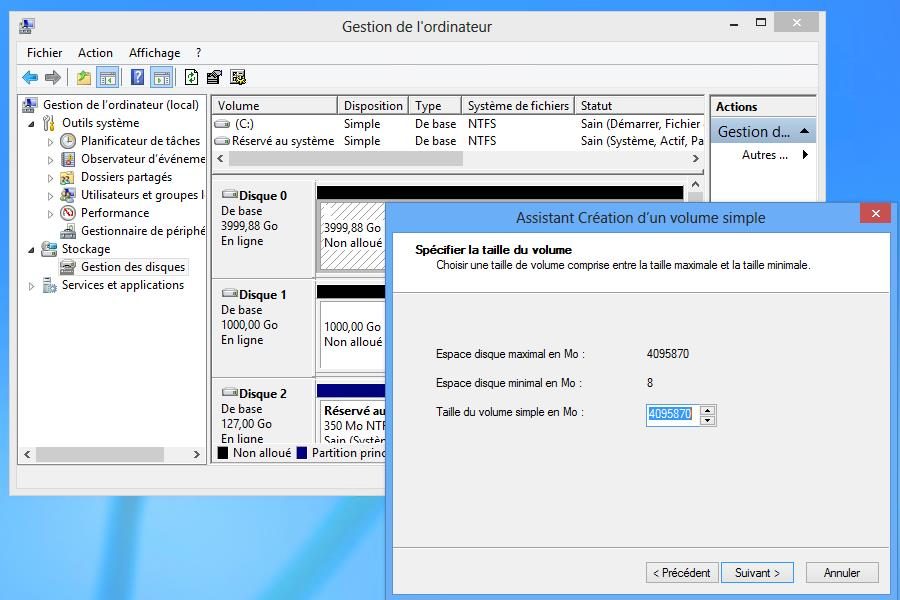900x600 pixels.
Task: Click the blue Help question mark icon
Action: [x=137, y=78]
